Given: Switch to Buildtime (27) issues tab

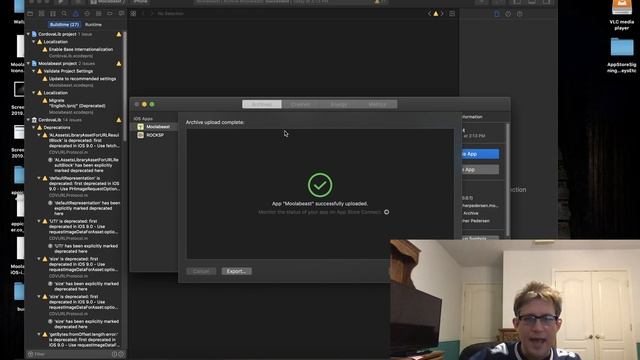Looking at the screenshot, I should pos(64,24).
